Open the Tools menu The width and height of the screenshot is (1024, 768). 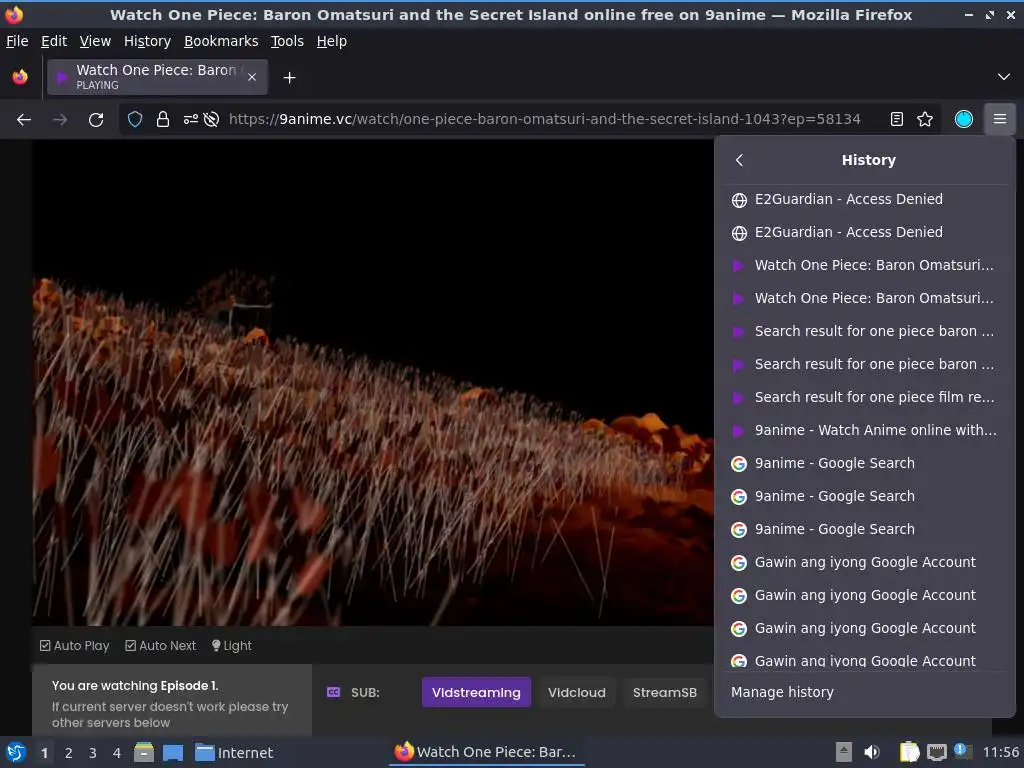coord(287,41)
